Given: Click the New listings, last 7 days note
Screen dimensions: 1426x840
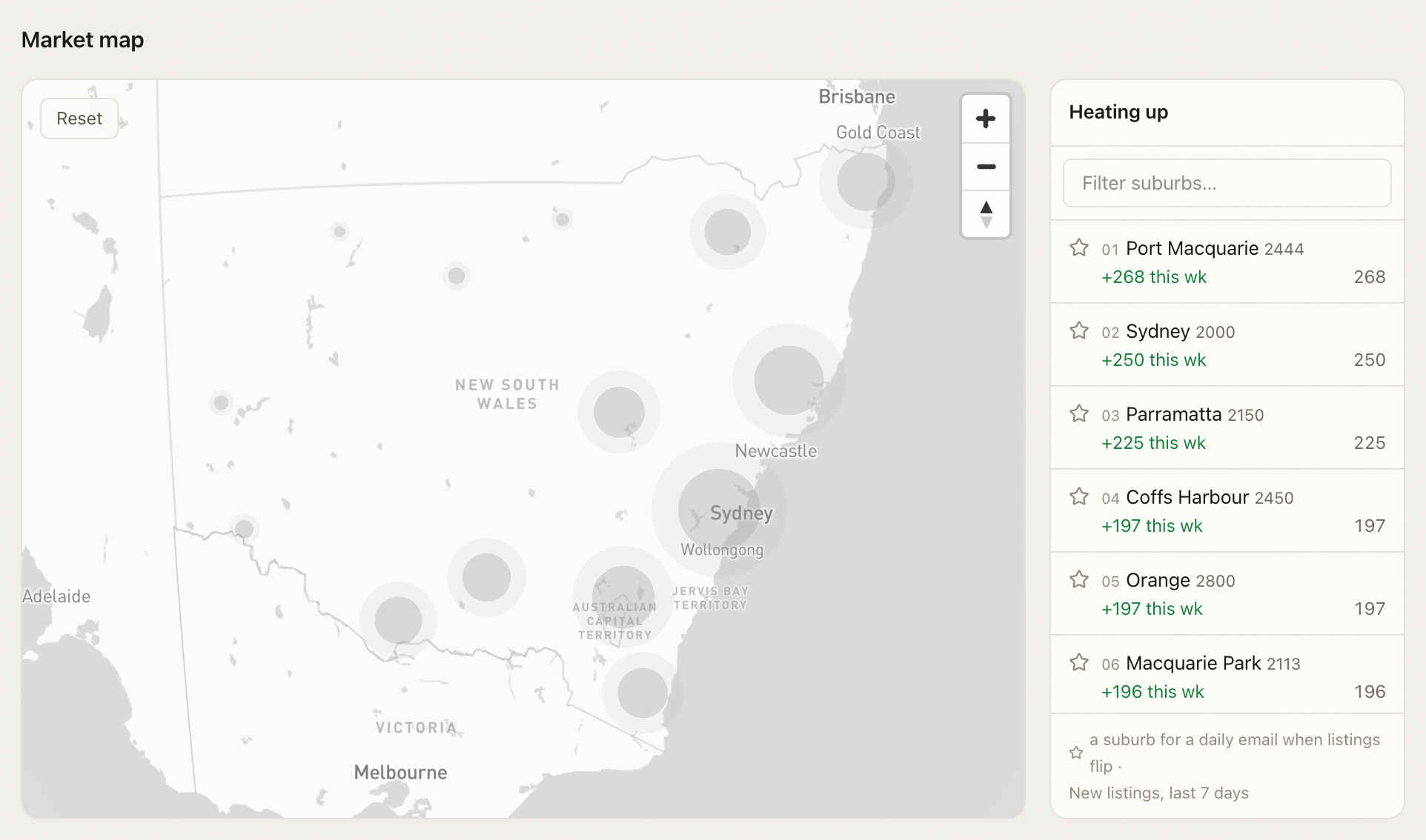Looking at the screenshot, I should [1158, 793].
